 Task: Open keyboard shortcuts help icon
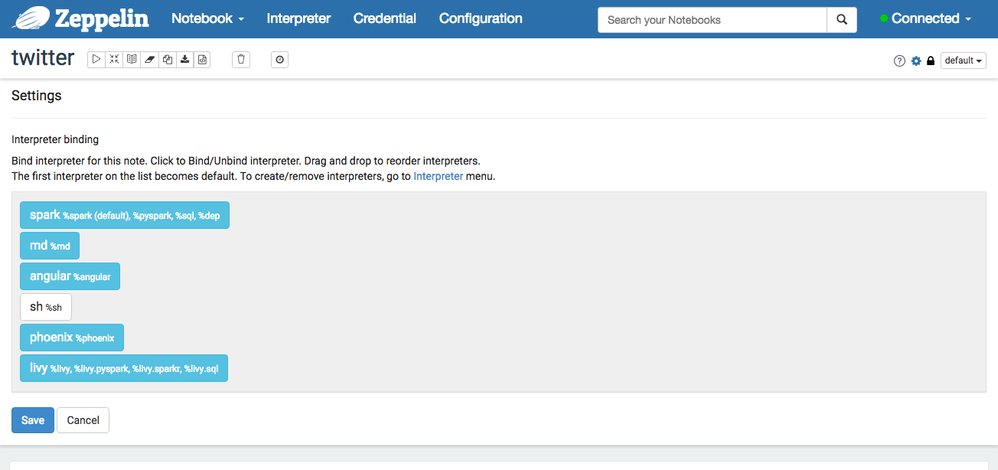coord(899,61)
